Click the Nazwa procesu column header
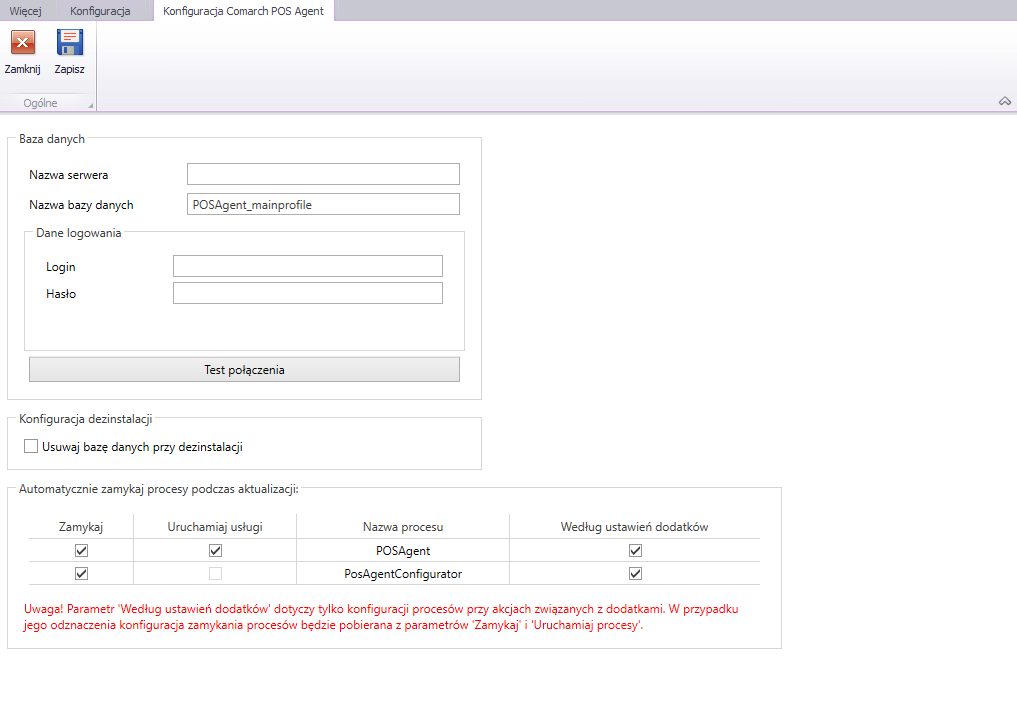Viewport: 1017px width, 705px height. [403, 527]
